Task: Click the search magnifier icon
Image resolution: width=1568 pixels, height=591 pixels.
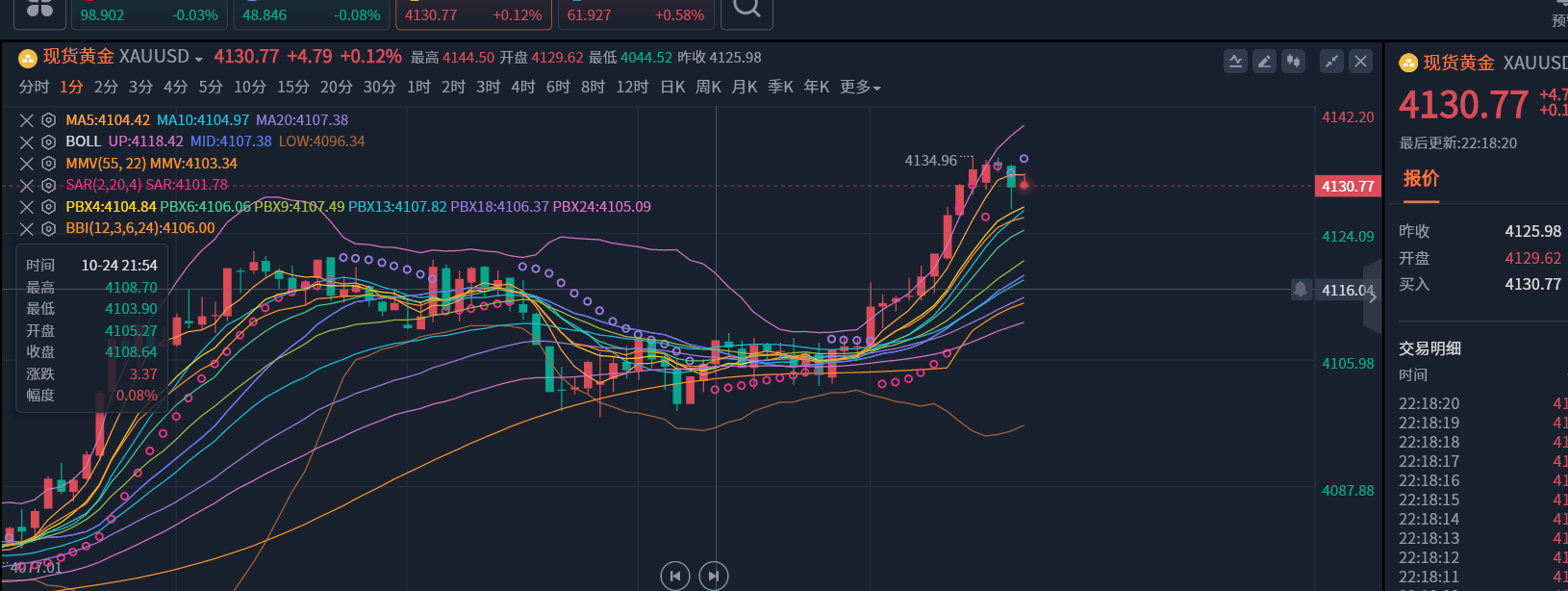Action: pyautogui.click(x=746, y=9)
